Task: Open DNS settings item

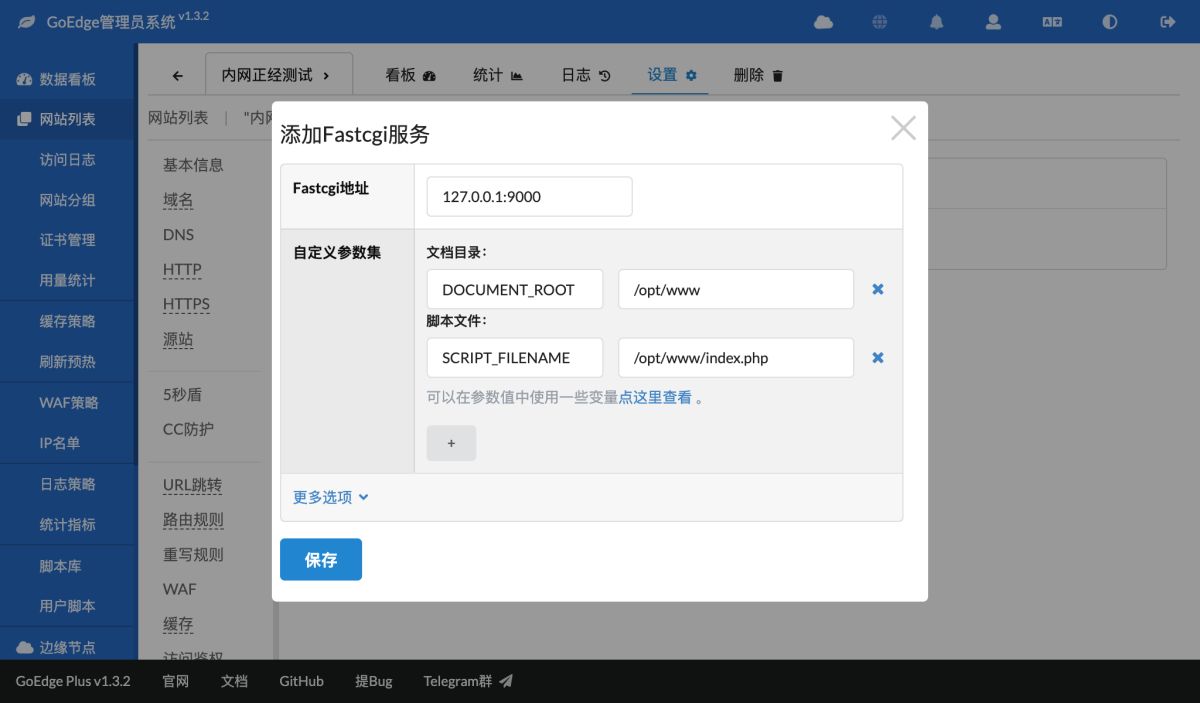Action: pos(178,235)
